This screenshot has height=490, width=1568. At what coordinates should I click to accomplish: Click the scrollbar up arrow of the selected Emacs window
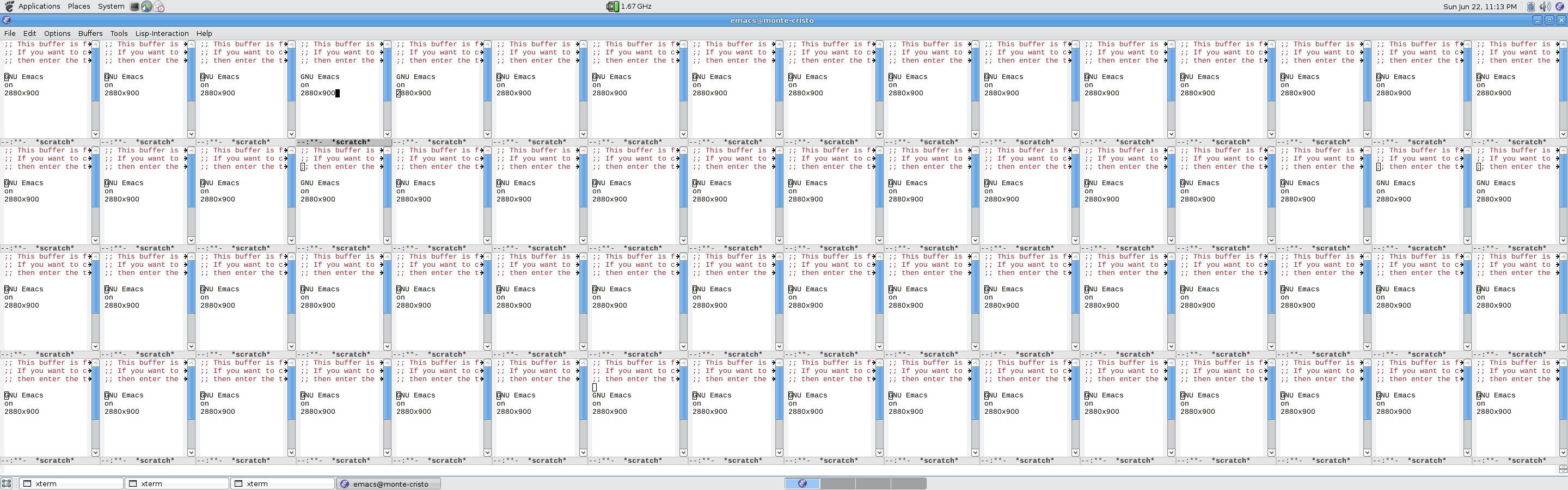[387, 45]
